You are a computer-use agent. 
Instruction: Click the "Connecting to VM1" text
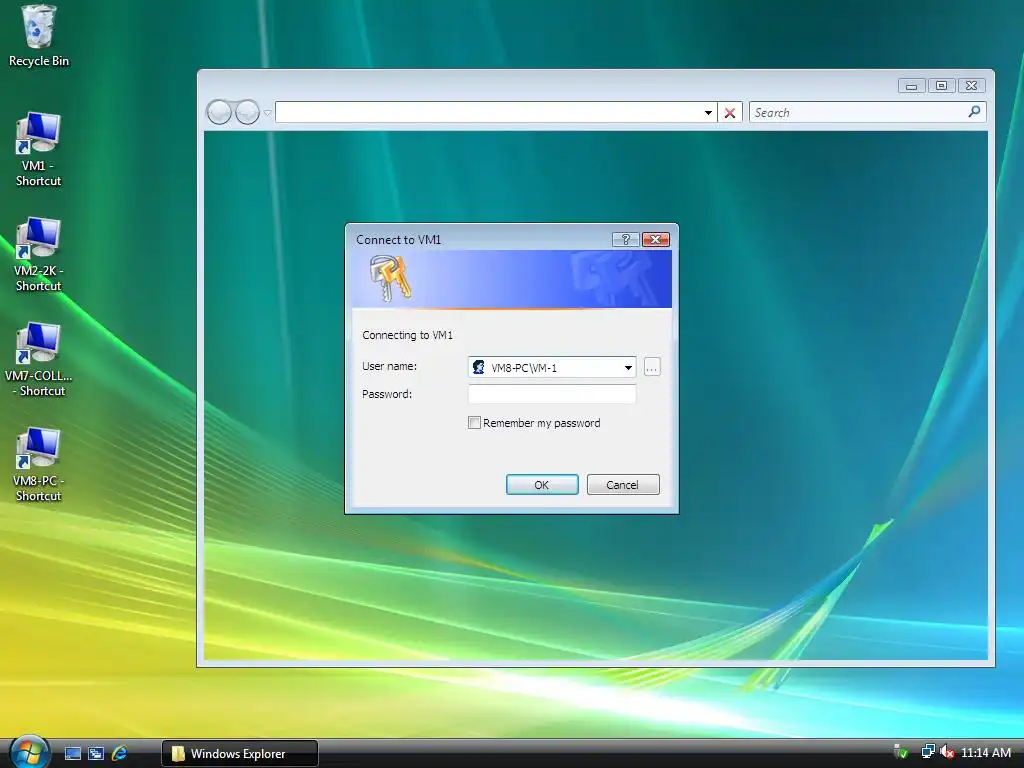point(408,335)
